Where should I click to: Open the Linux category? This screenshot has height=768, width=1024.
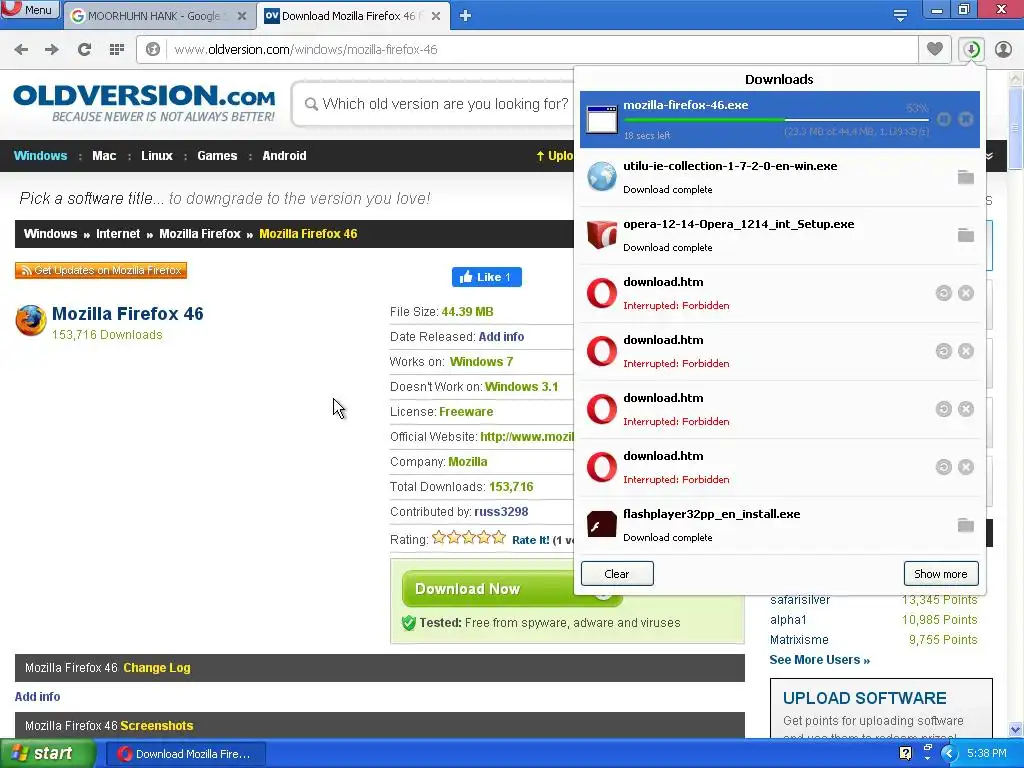pos(157,155)
